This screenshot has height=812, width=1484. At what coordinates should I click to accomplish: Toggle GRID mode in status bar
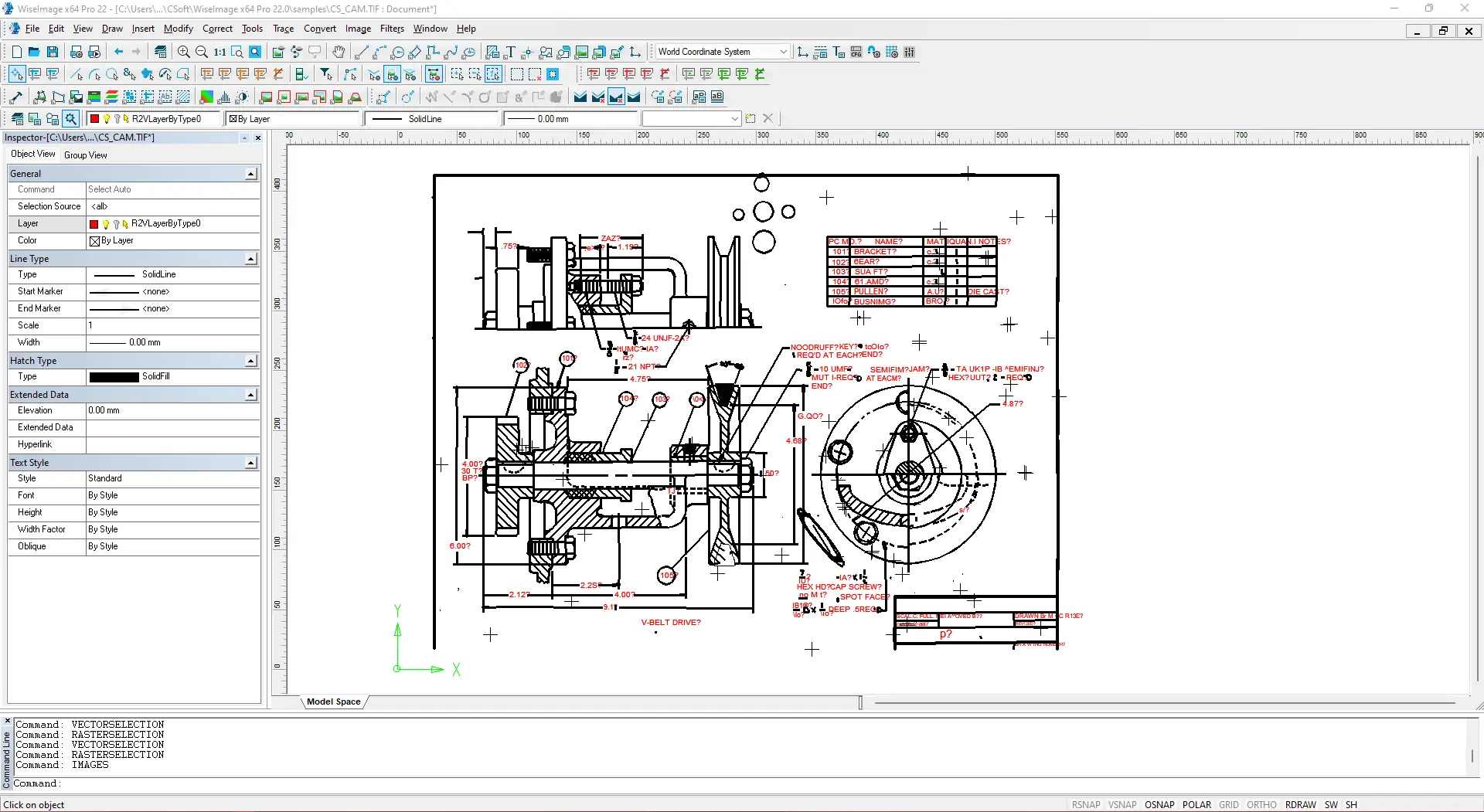(x=1228, y=804)
